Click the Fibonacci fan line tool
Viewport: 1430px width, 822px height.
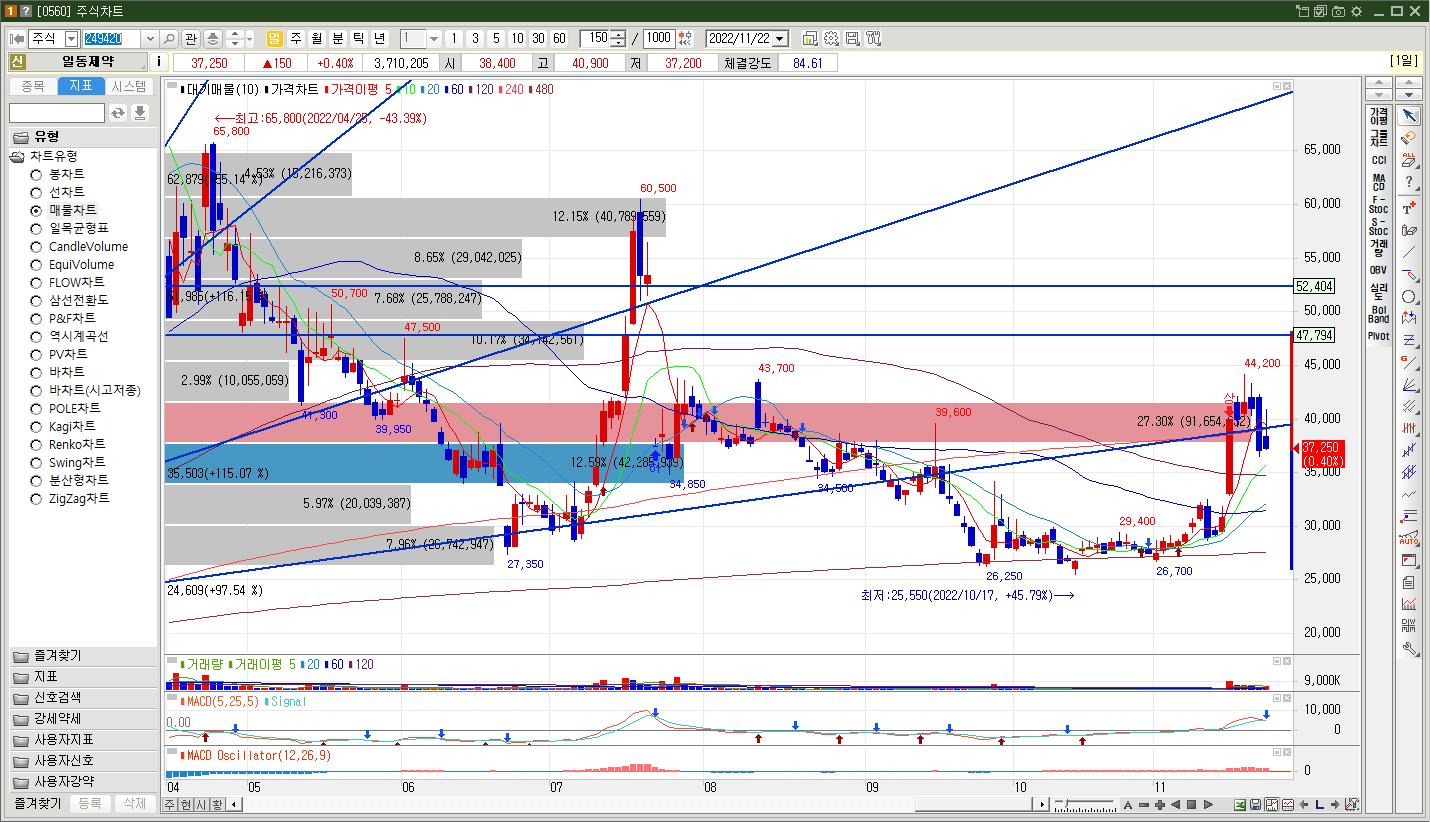[x=1409, y=385]
